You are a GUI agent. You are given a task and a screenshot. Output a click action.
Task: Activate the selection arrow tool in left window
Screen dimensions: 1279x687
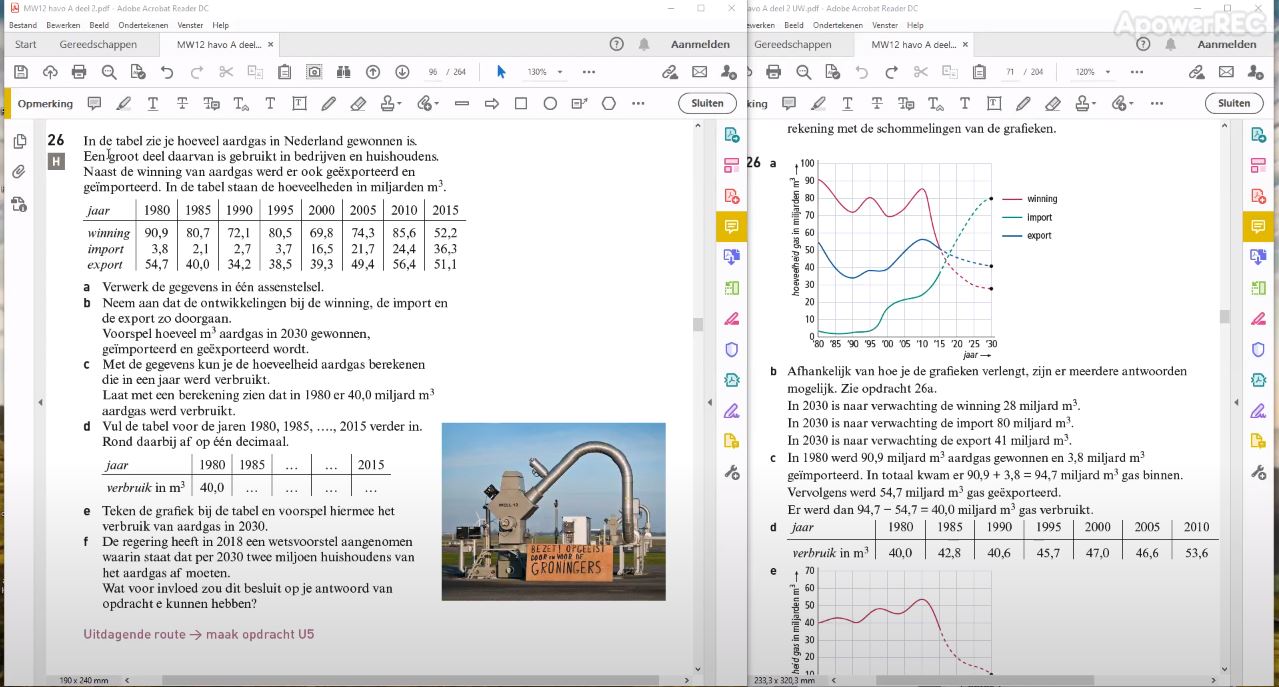tap(501, 72)
